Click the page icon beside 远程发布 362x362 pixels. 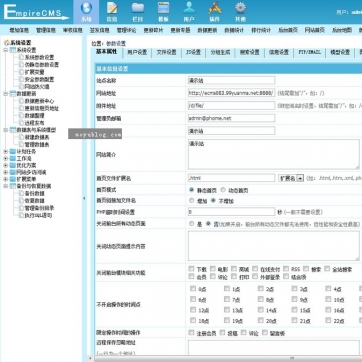click(21, 123)
